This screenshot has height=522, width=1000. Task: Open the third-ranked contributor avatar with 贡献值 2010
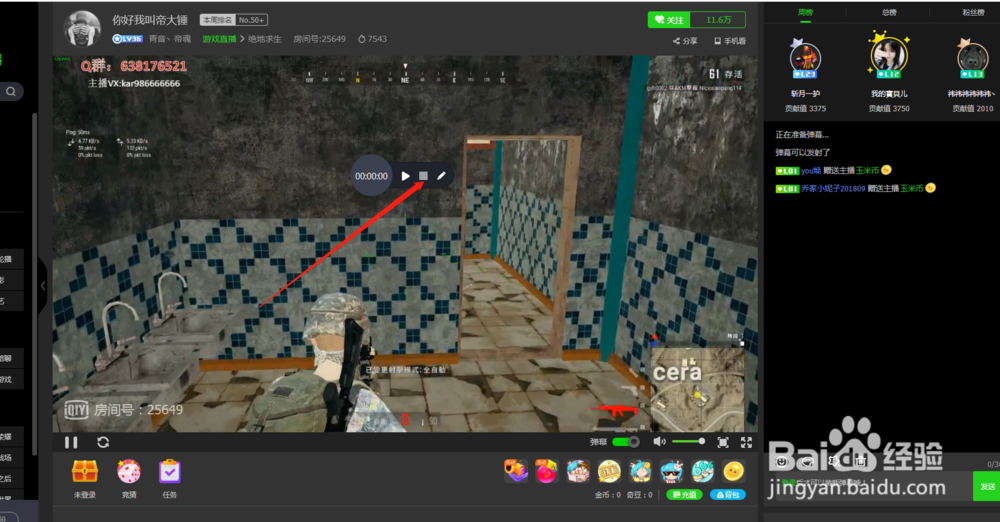[973, 59]
